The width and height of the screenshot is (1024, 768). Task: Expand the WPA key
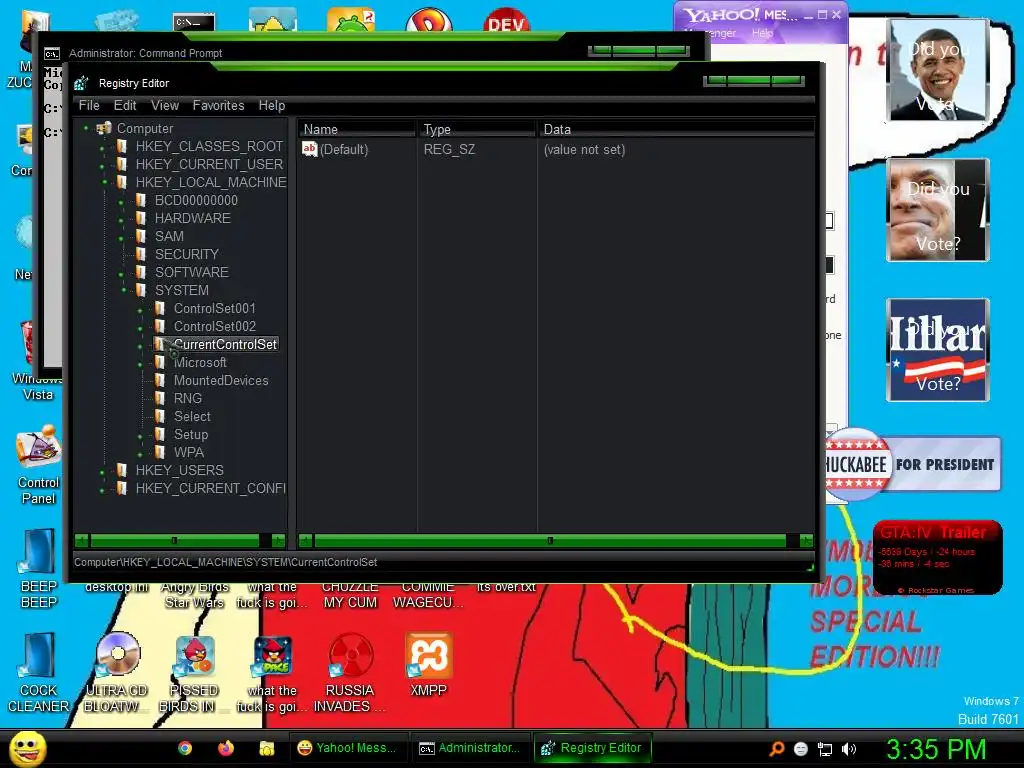(x=140, y=455)
